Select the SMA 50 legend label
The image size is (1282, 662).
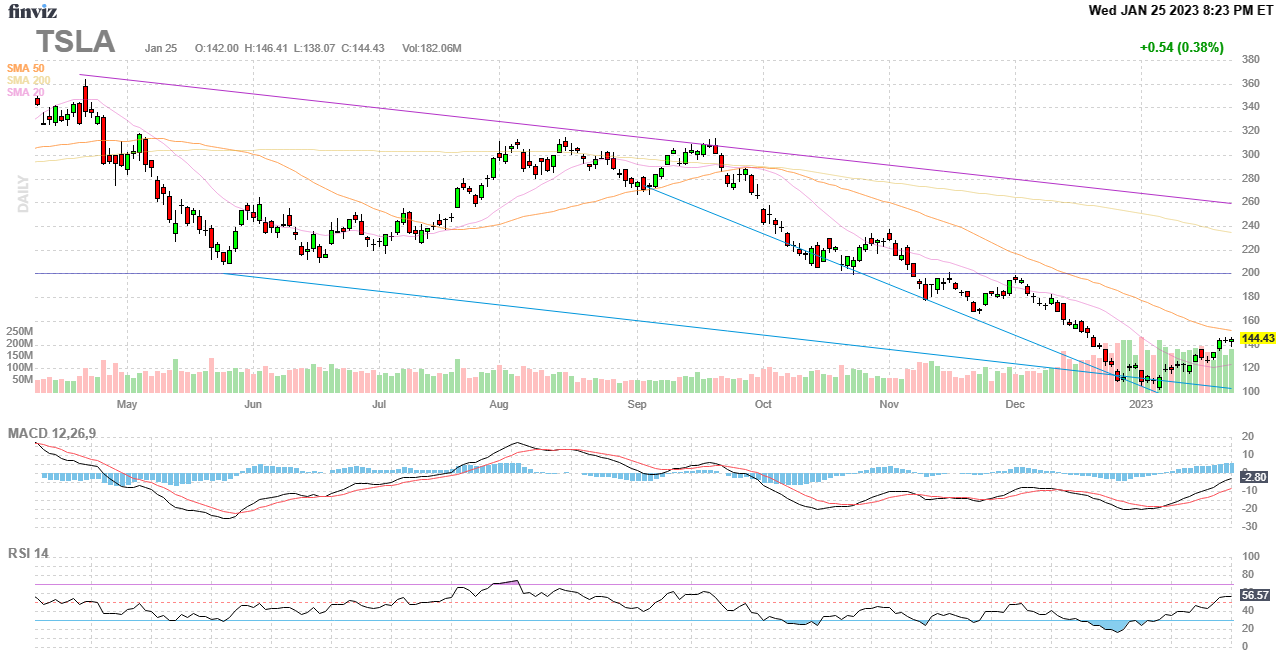[25, 68]
